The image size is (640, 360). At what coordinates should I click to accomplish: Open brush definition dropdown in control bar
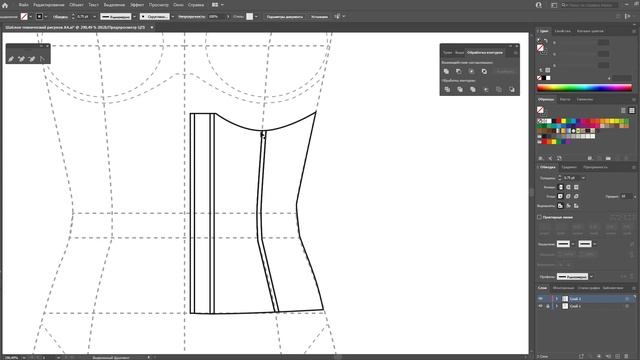(x=173, y=17)
